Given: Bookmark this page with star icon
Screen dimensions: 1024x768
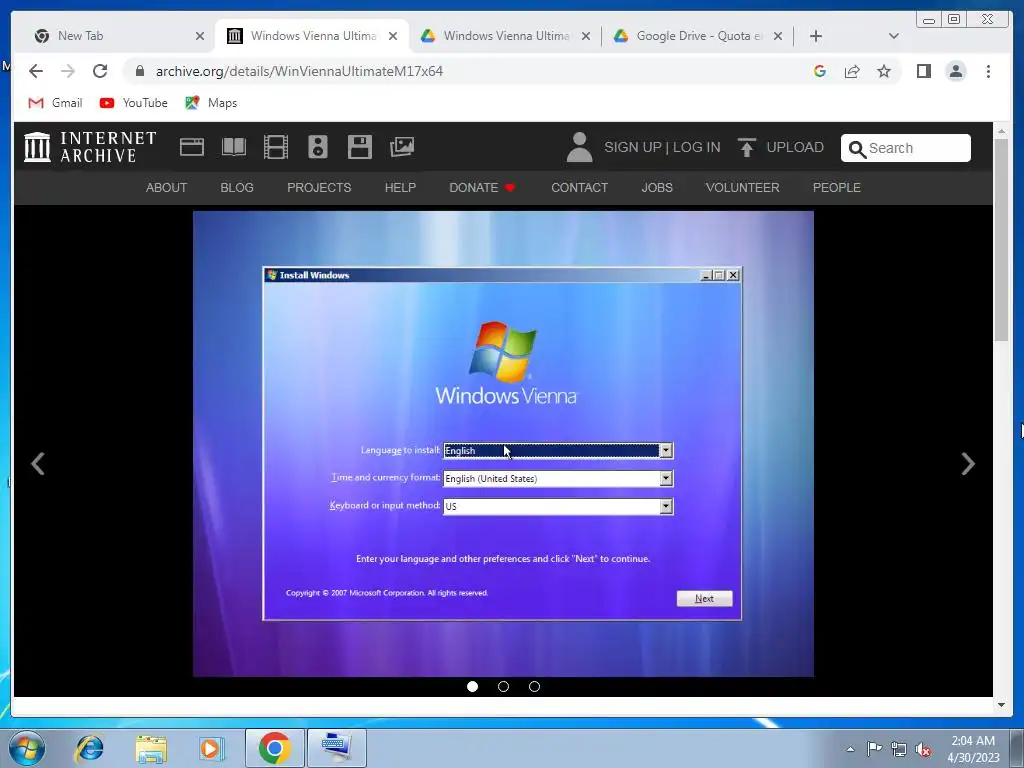Looking at the screenshot, I should [884, 71].
